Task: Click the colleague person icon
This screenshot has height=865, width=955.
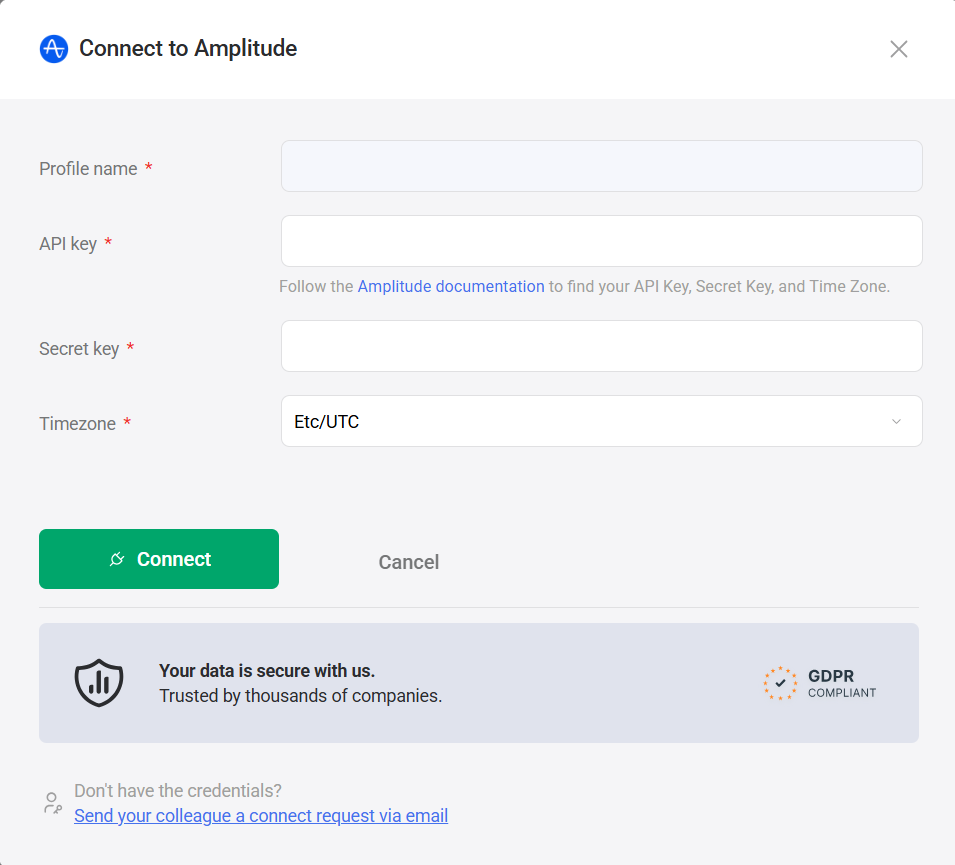Action: click(53, 803)
